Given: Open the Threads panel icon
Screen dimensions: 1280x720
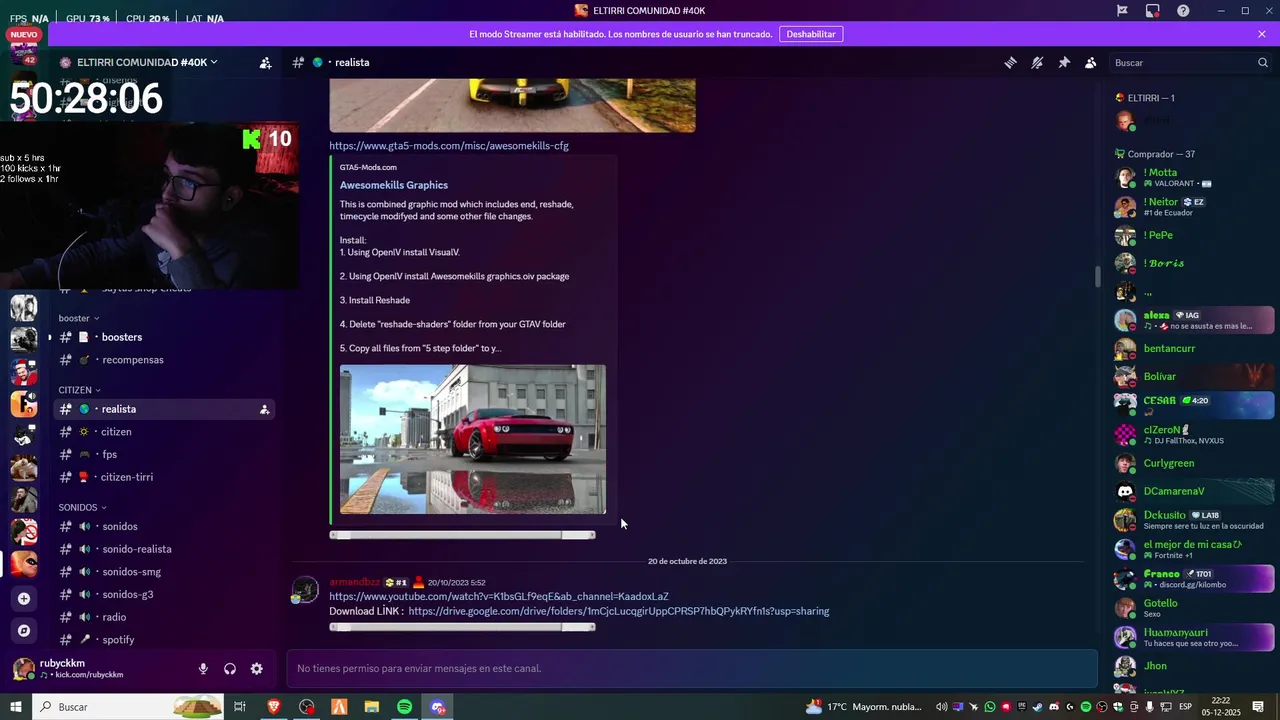Looking at the screenshot, I should 1010,62.
